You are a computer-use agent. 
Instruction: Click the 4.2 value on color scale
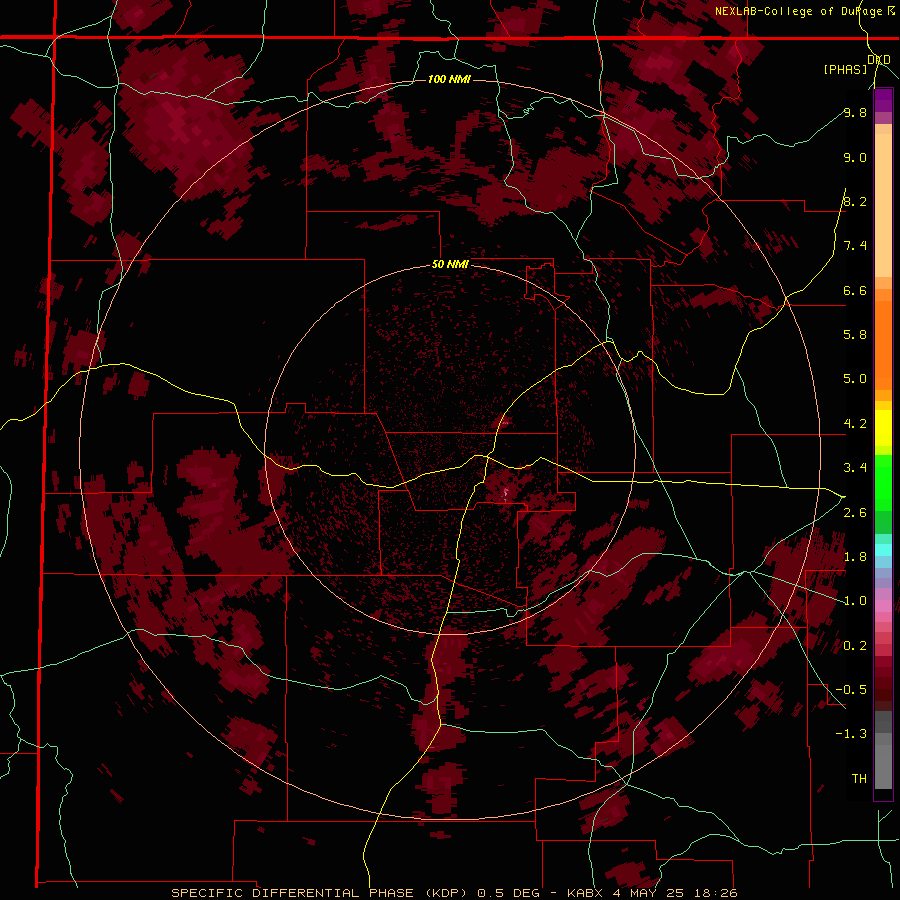tap(855, 424)
